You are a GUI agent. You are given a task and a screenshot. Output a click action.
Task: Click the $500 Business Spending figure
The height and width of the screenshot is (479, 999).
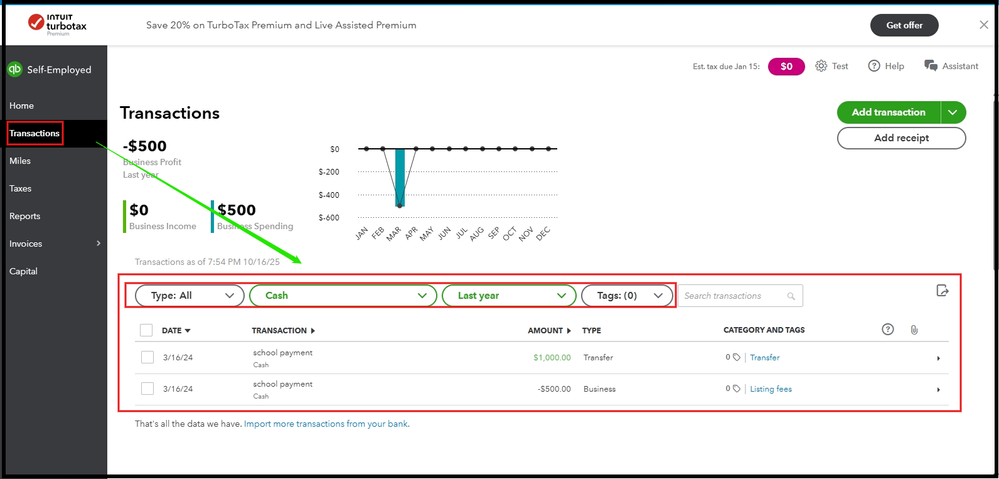click(237, 210)
